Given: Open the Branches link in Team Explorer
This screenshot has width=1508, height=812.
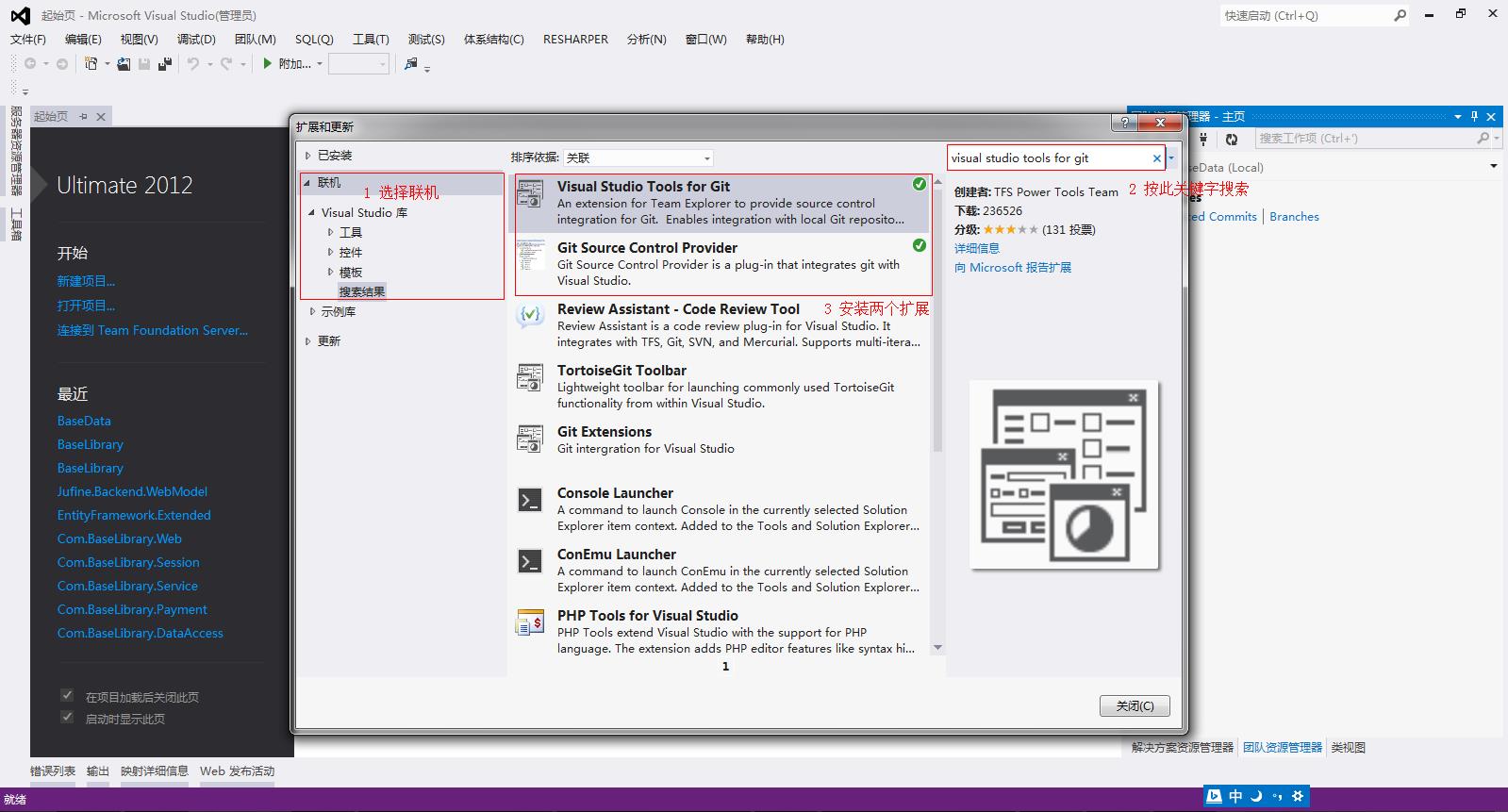Looking at the screenshot, I should click(x=1294, y=217).
